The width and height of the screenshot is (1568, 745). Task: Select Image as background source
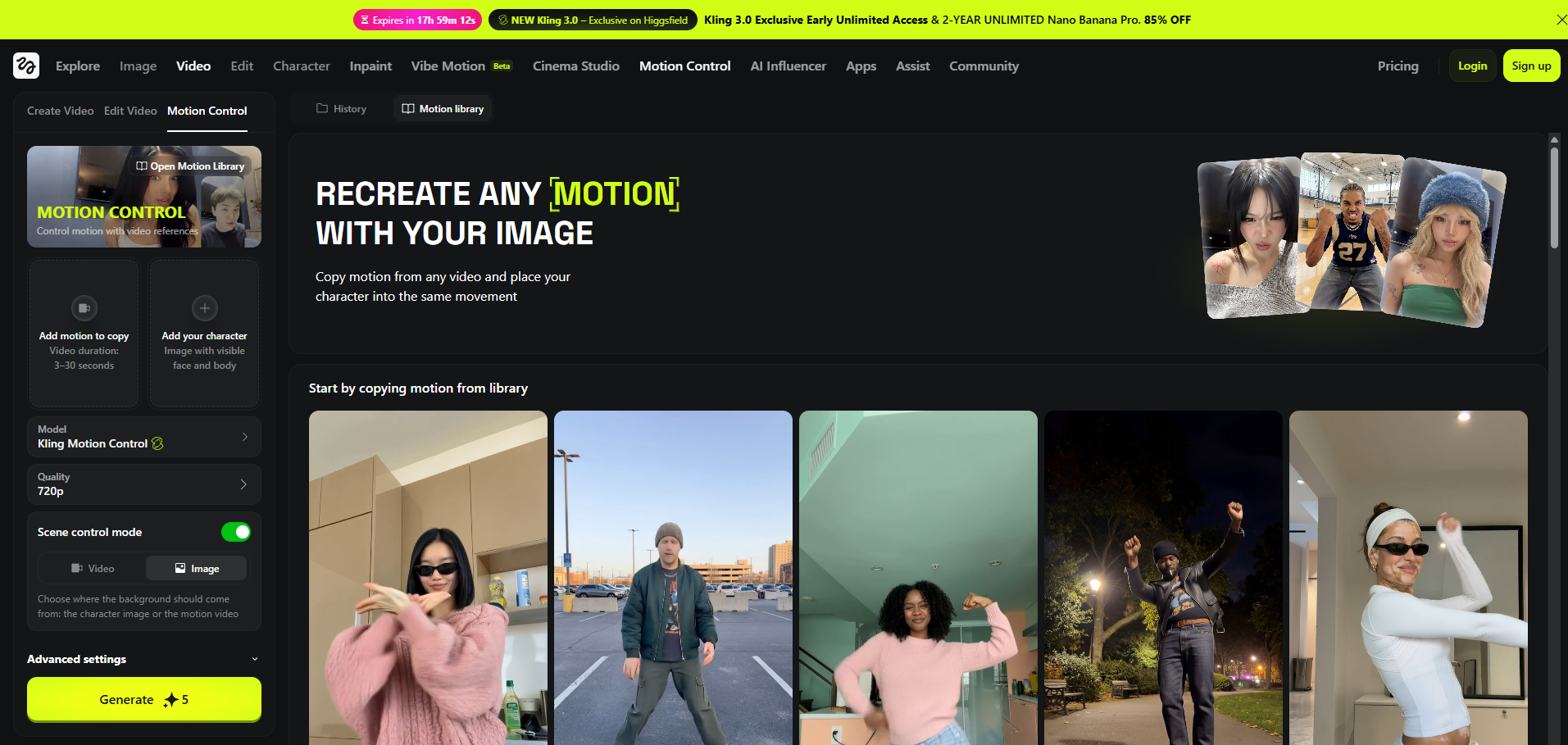pos(196,568)
